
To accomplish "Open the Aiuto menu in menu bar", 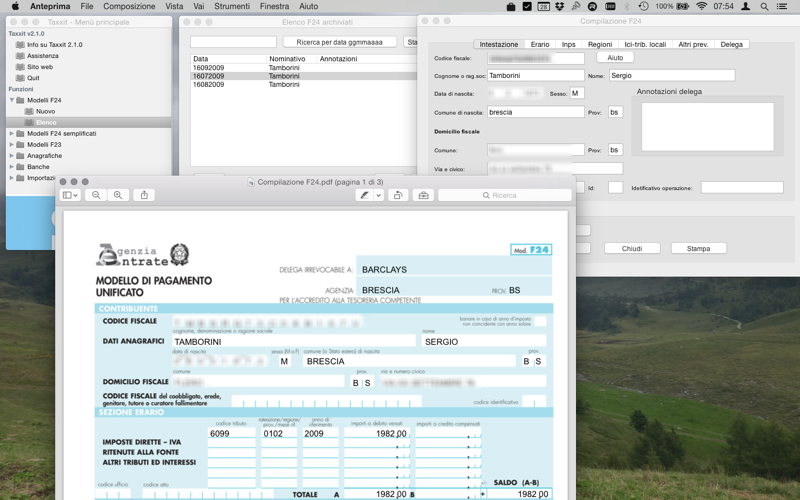I will click(309, 6).
